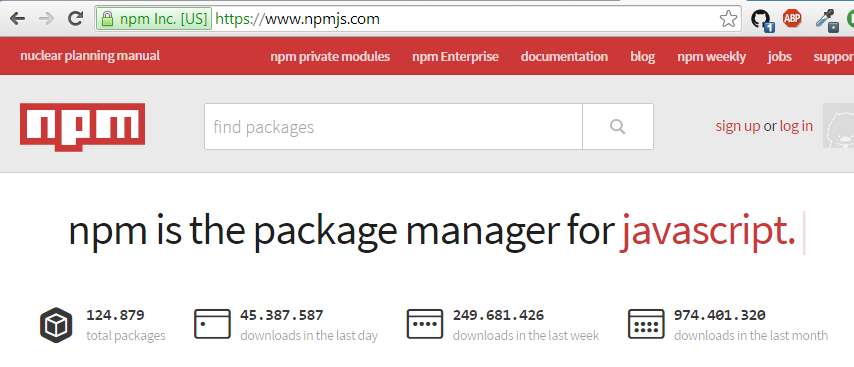The height and width of the screenshot is (367, 854).
Task: View the npm Inc. security certificate badge
Action: tap(154, 19)
